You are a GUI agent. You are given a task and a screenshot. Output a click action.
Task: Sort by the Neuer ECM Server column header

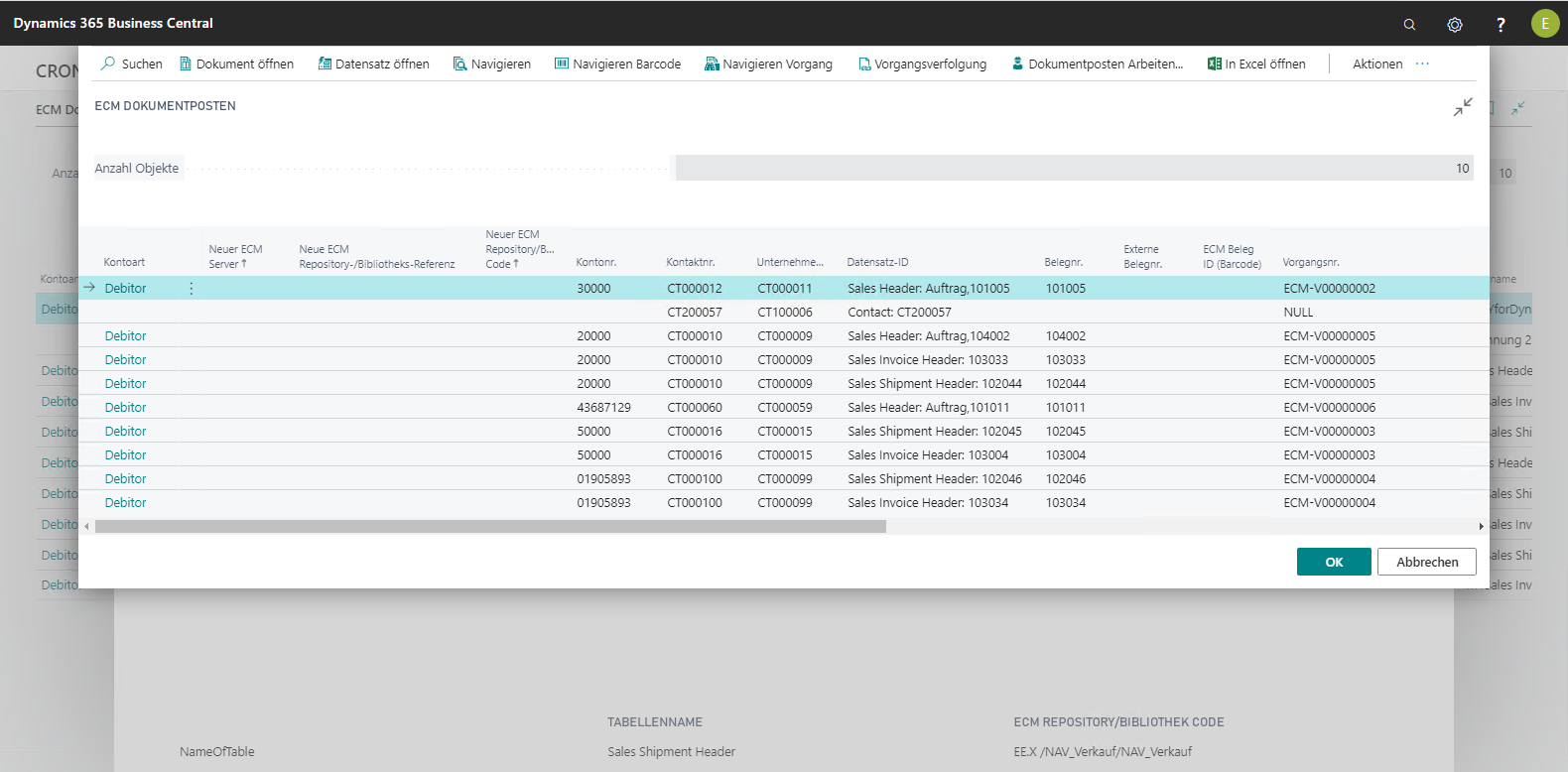tap(235, 257)
